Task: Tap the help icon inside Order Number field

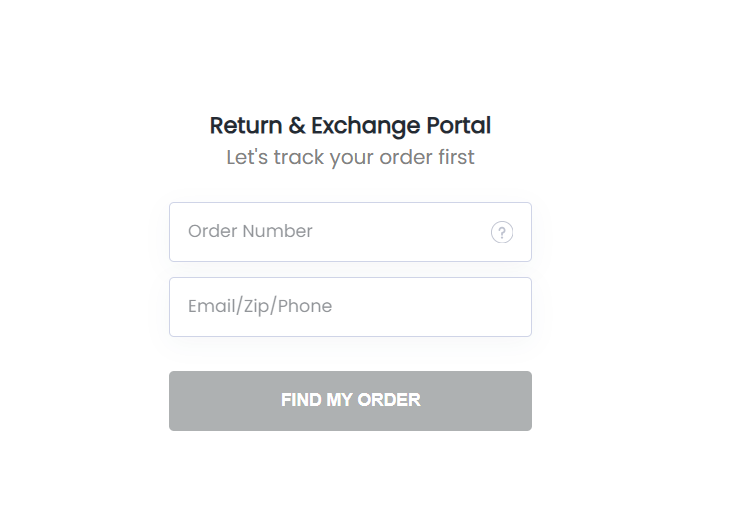Action: [x=501, y=233]
